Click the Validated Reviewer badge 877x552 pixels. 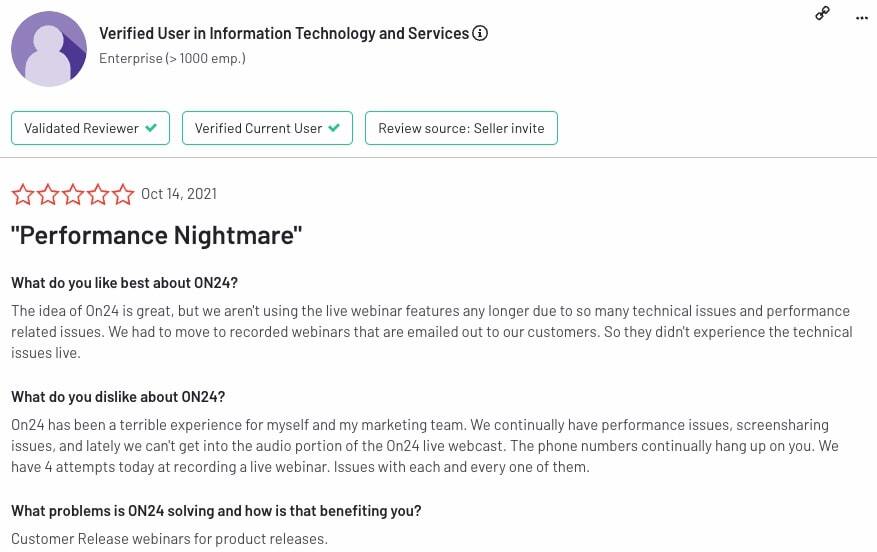coord(90,128)
